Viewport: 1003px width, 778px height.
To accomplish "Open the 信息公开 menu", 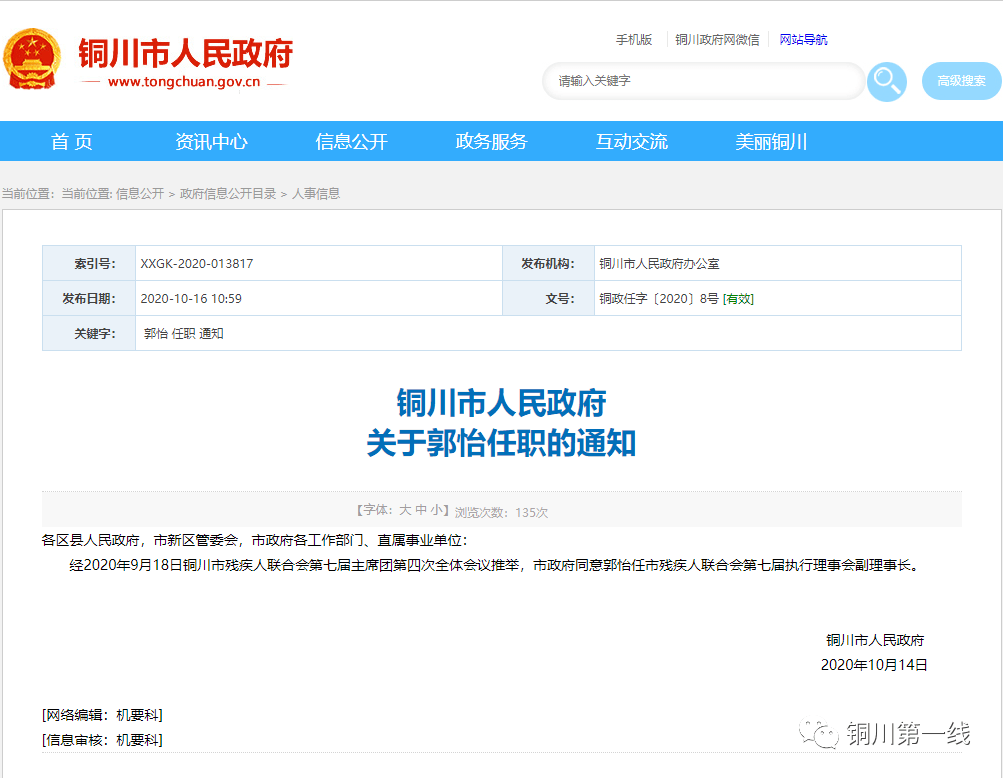I will pos(351,141).
